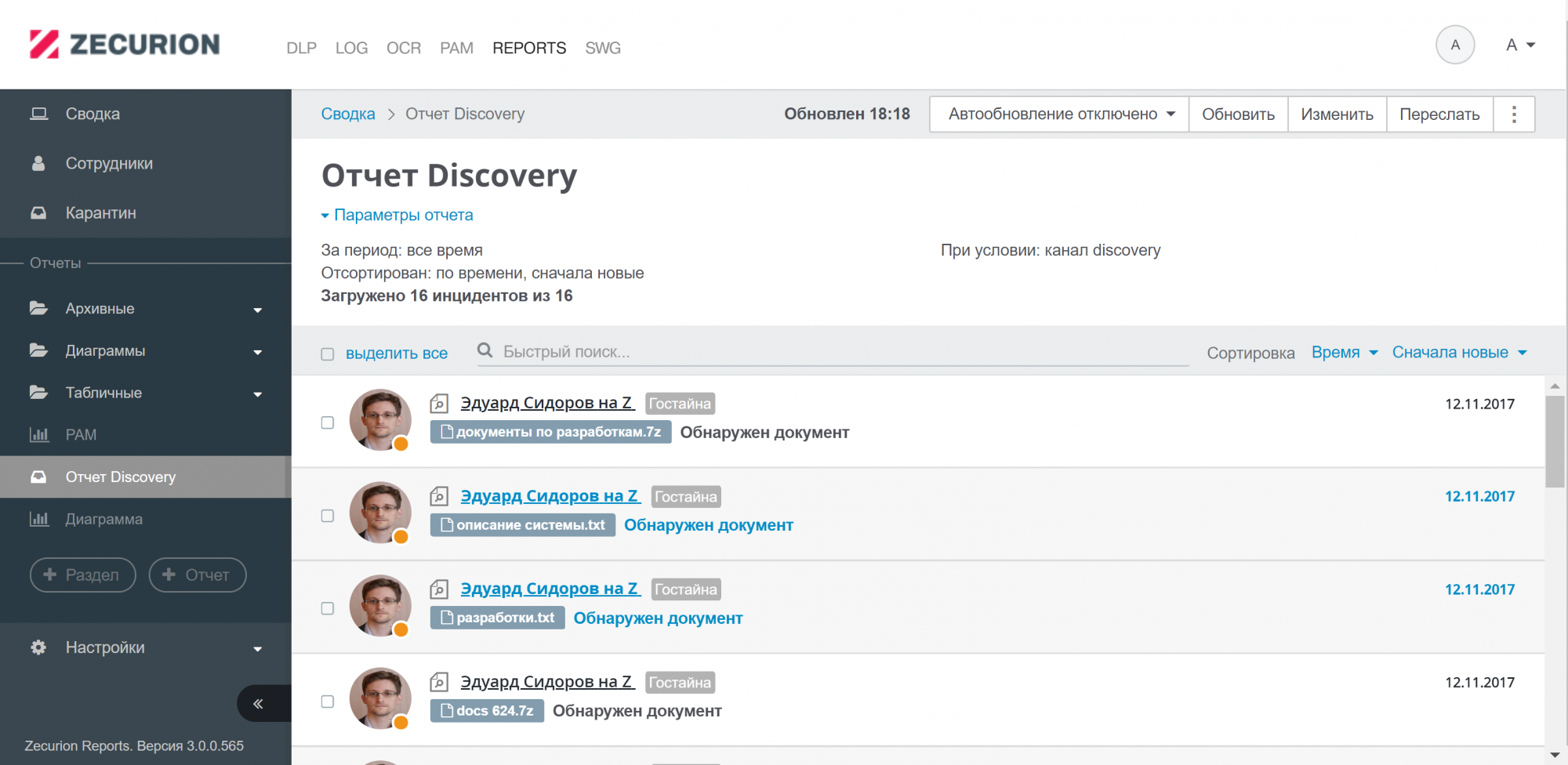Follow the Сводка breadcrumb link
Viewport: 1568px width, 765px height.
pyautogui.click(x=347, y=114)
